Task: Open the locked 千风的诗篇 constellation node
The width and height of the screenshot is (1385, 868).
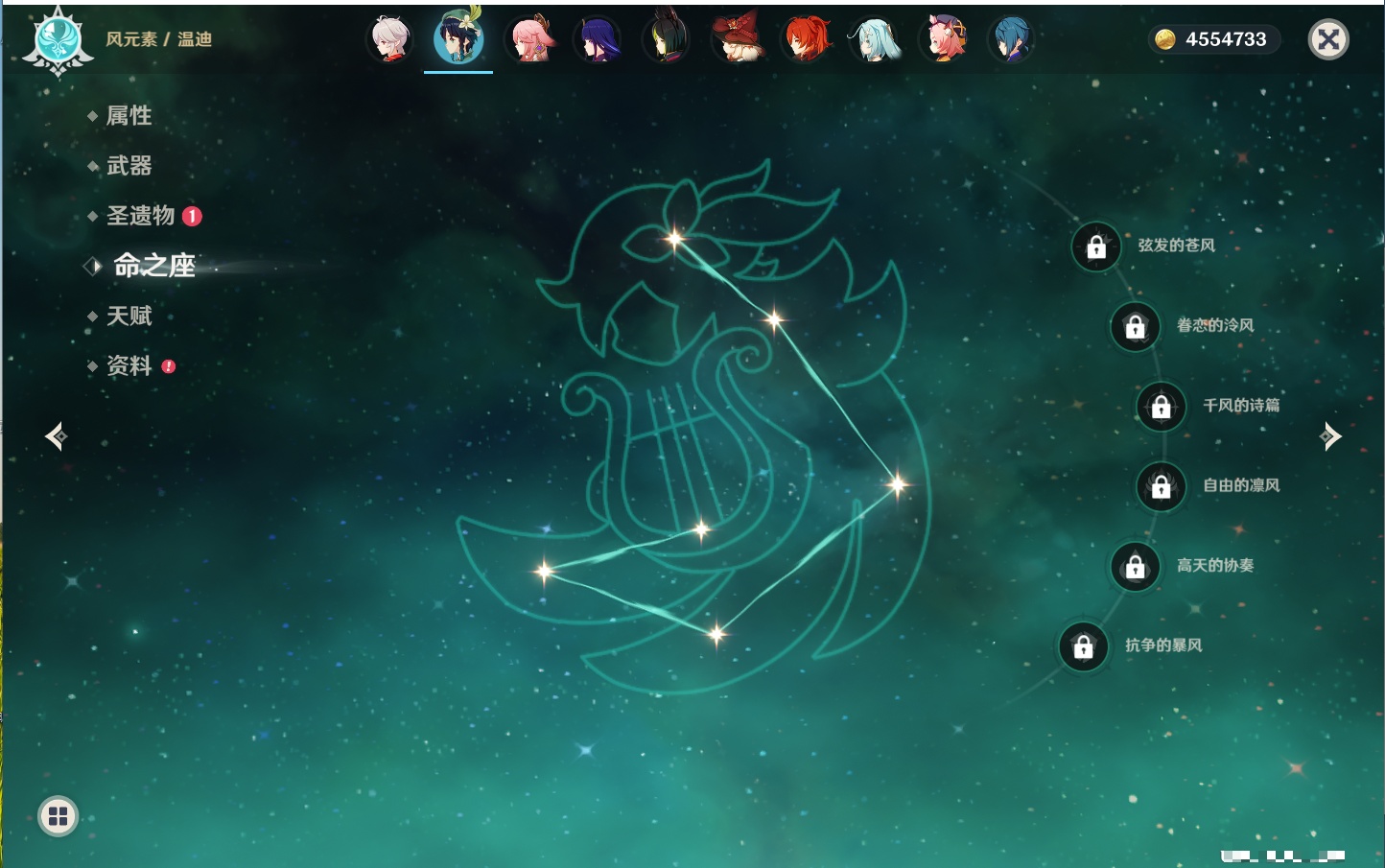Action: [1162, 406]
